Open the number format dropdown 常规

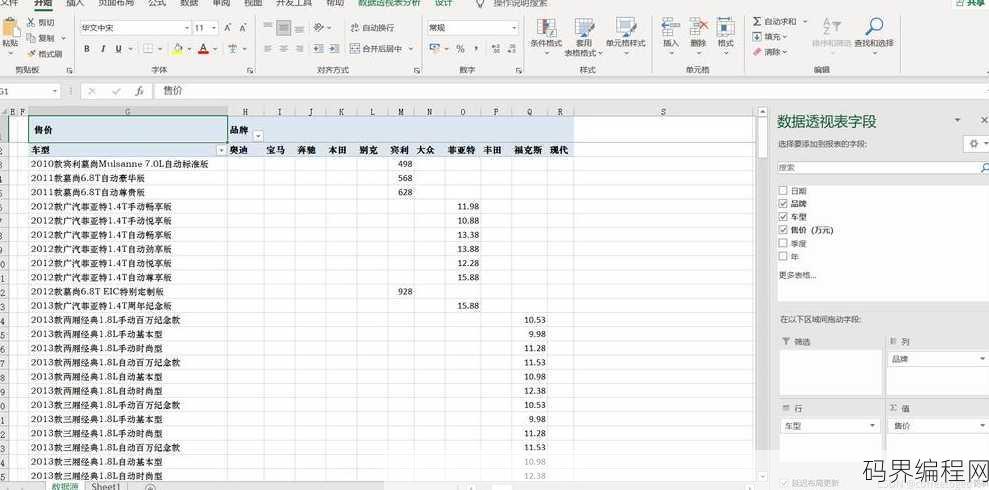[514, 28]
